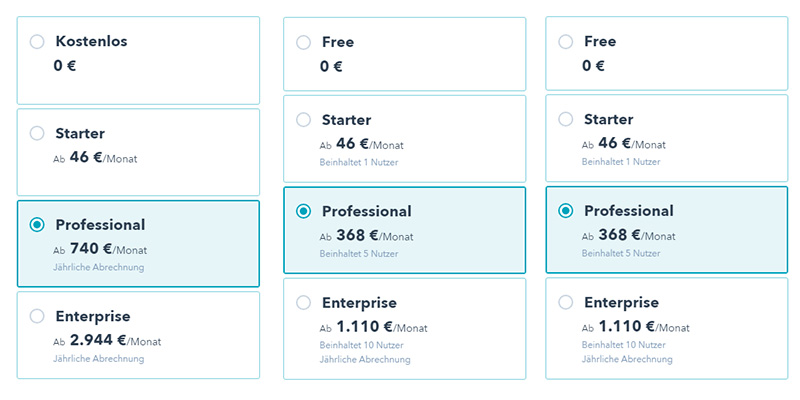
Task: Click Beinhaltet 10 Nutzer in the middle column
Action: pyautogui.click(x=360, y=345)
